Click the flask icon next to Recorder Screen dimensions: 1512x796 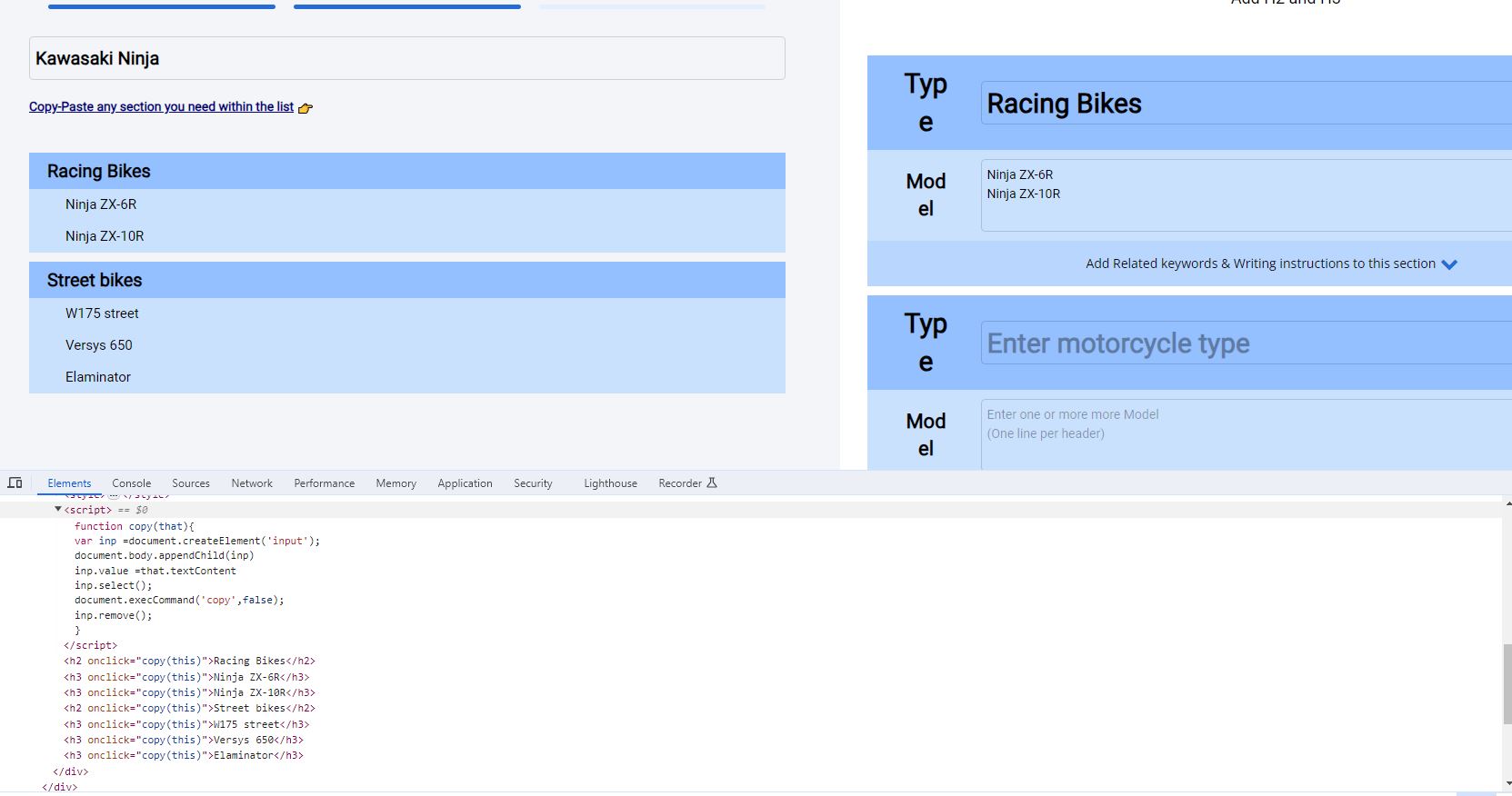tap(712, 483)
